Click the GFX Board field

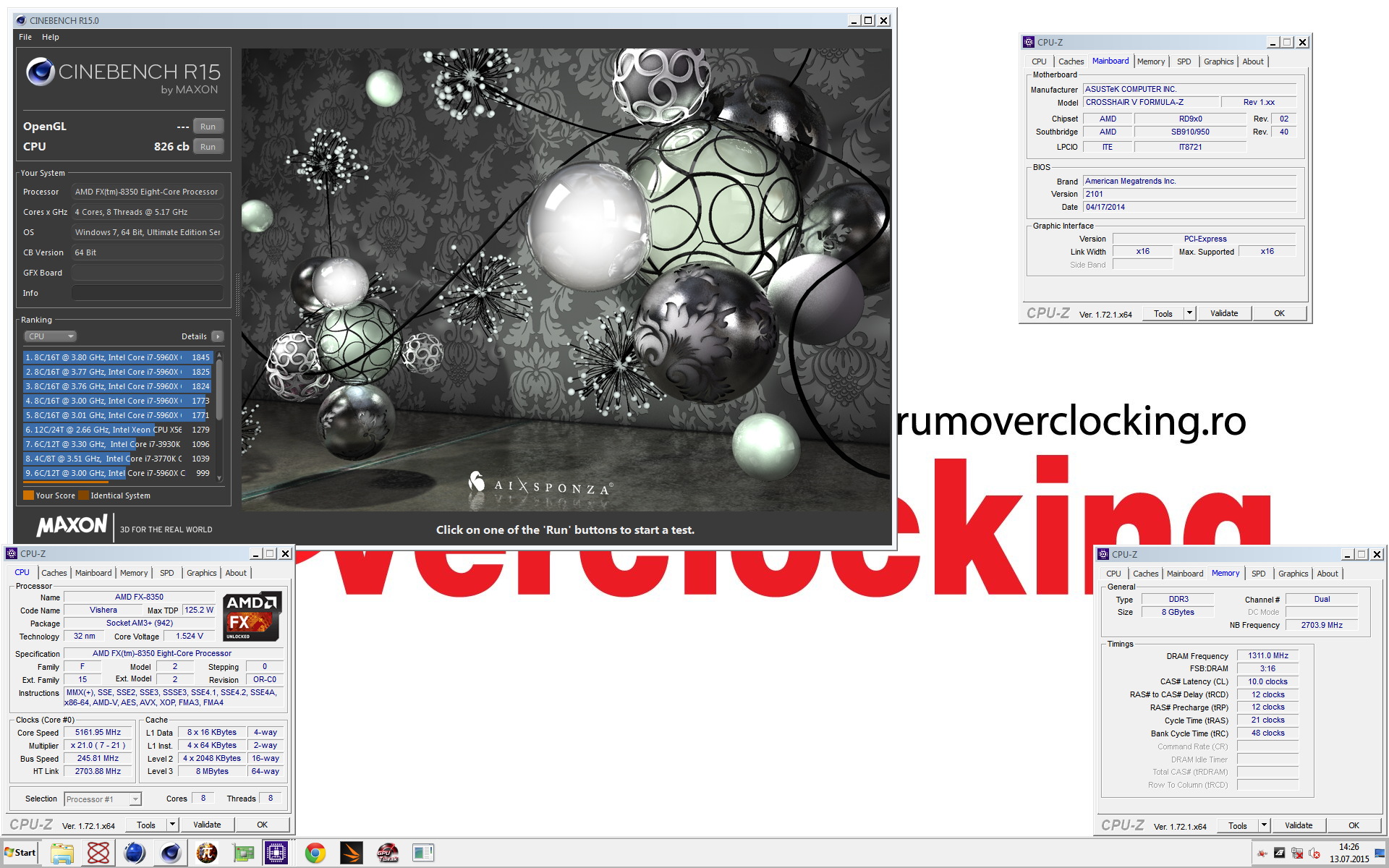point(147,273)
